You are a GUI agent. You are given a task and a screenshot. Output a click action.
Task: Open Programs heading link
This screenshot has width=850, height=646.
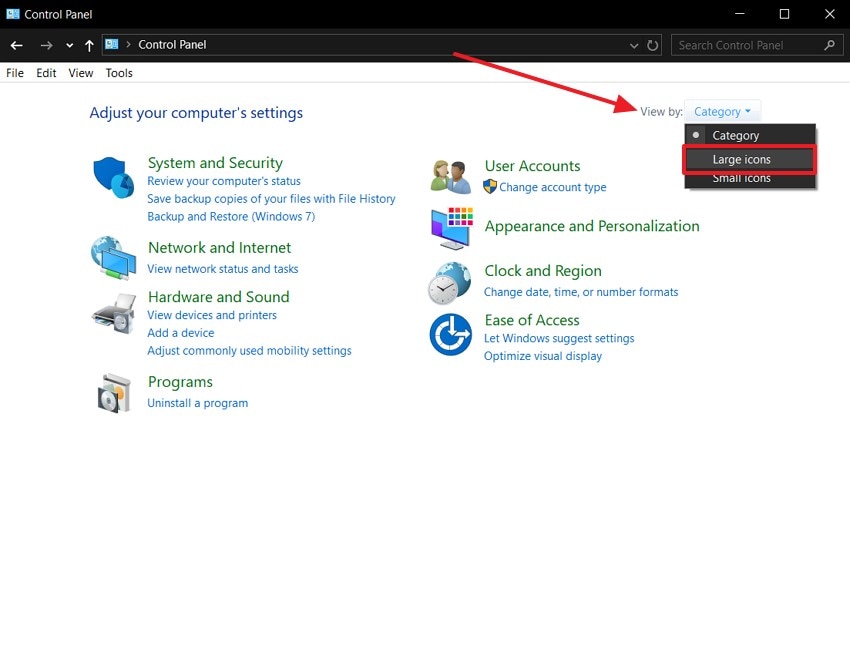(x=180, y=382)
